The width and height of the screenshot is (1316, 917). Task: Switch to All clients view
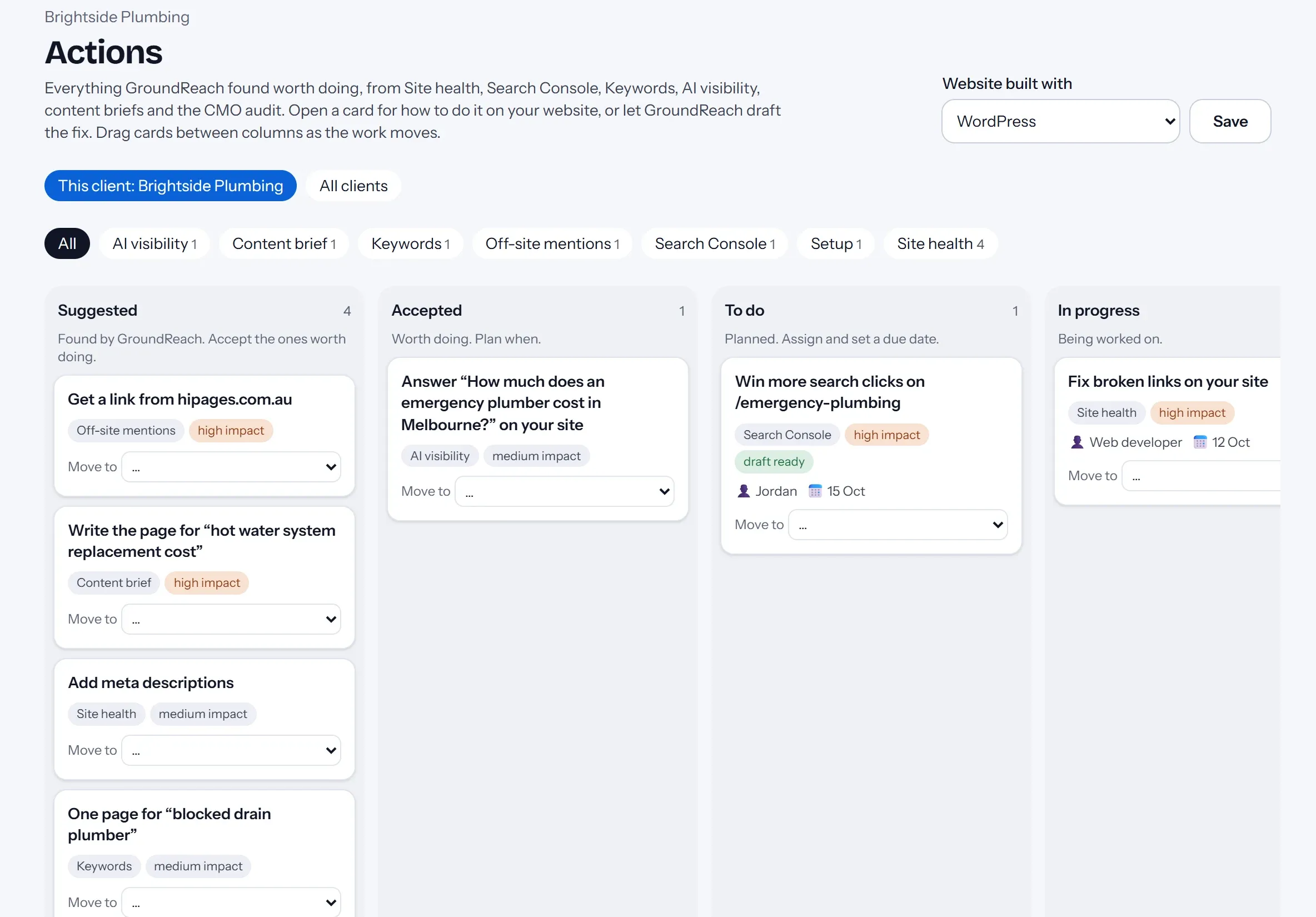[x=353, y=186]
